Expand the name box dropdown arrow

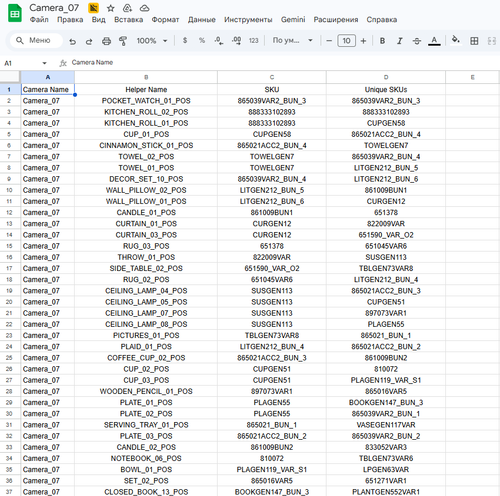click(44, 63)
